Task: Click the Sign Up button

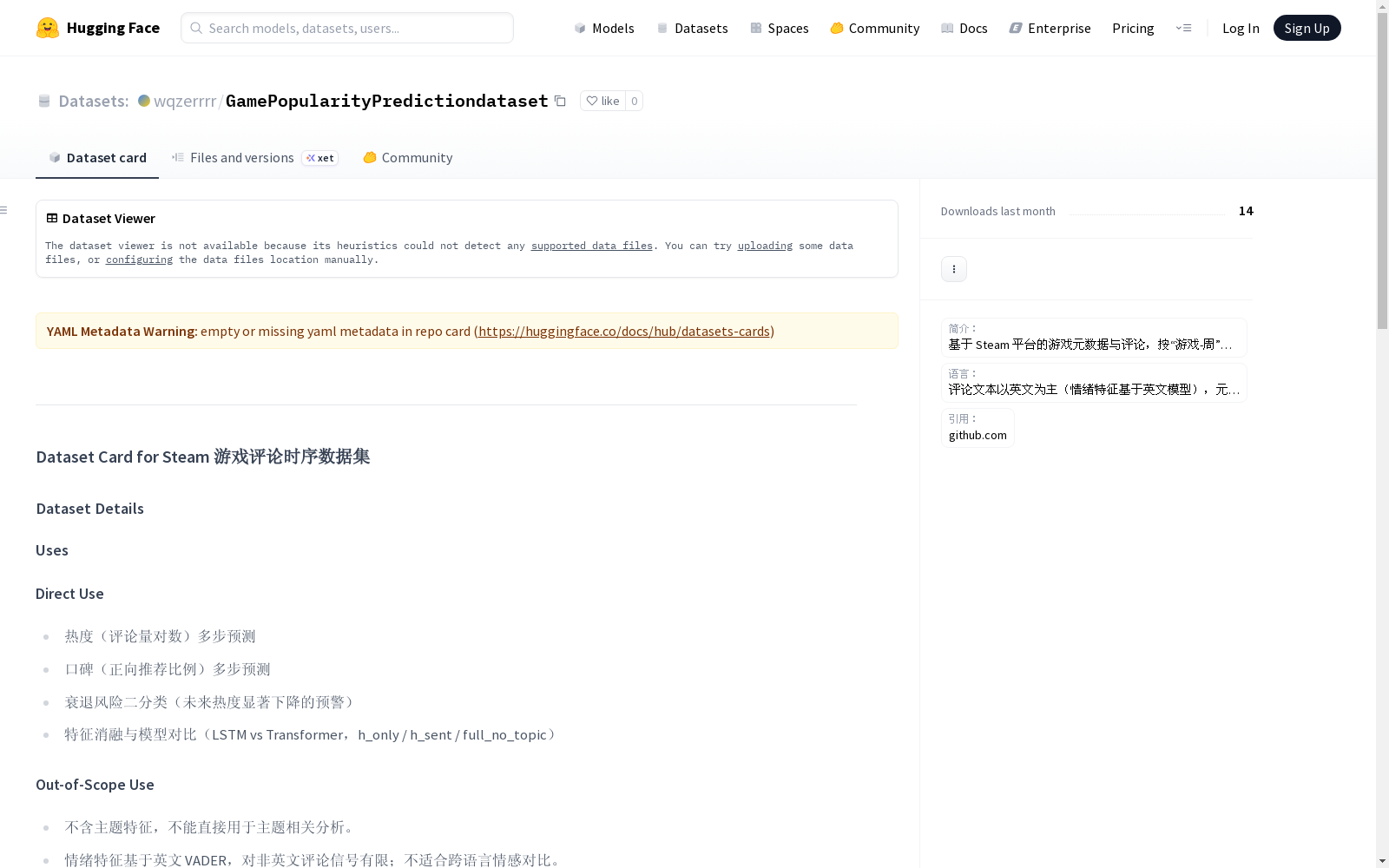Action: [1307, 28]
